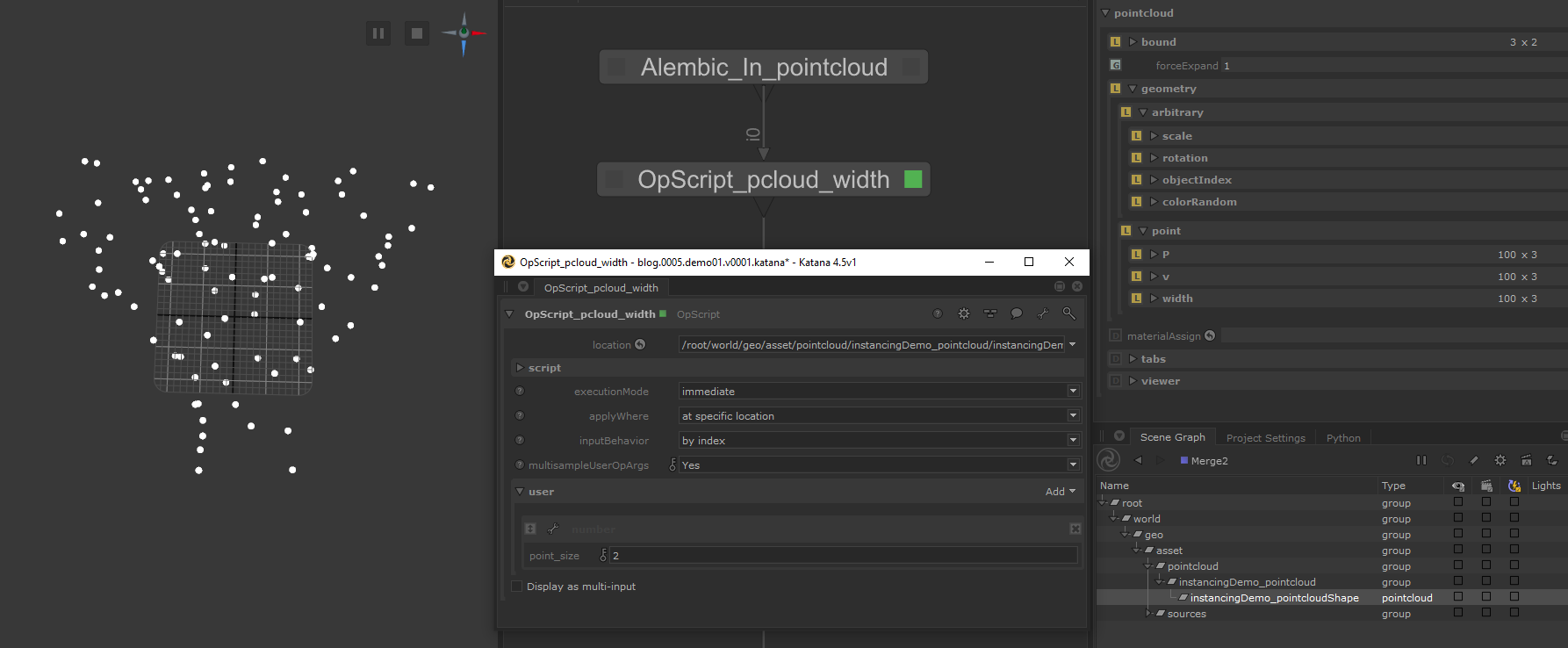Pause Scene Graph updates with pause icon
Screen dimensions: 1568x648
[1421, 460]
